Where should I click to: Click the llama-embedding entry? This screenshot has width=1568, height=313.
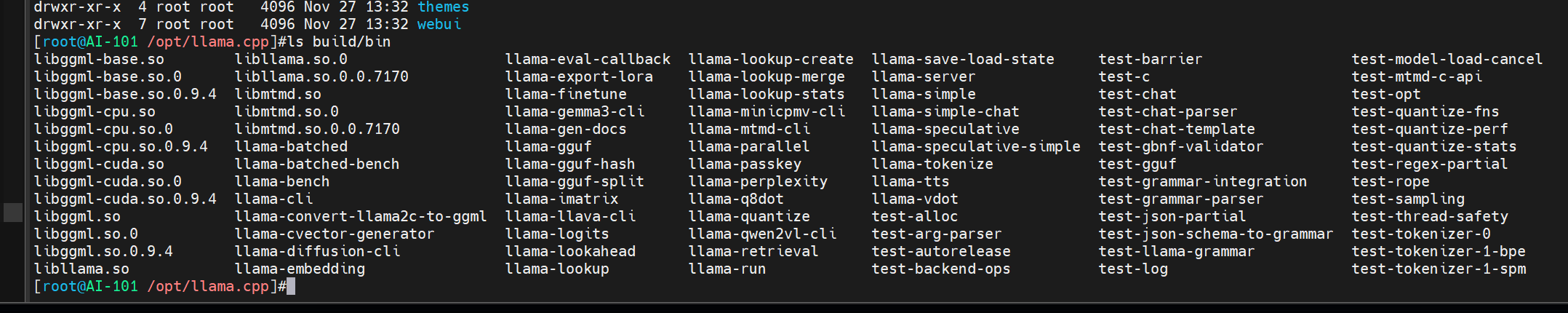[x=300, y=269]
